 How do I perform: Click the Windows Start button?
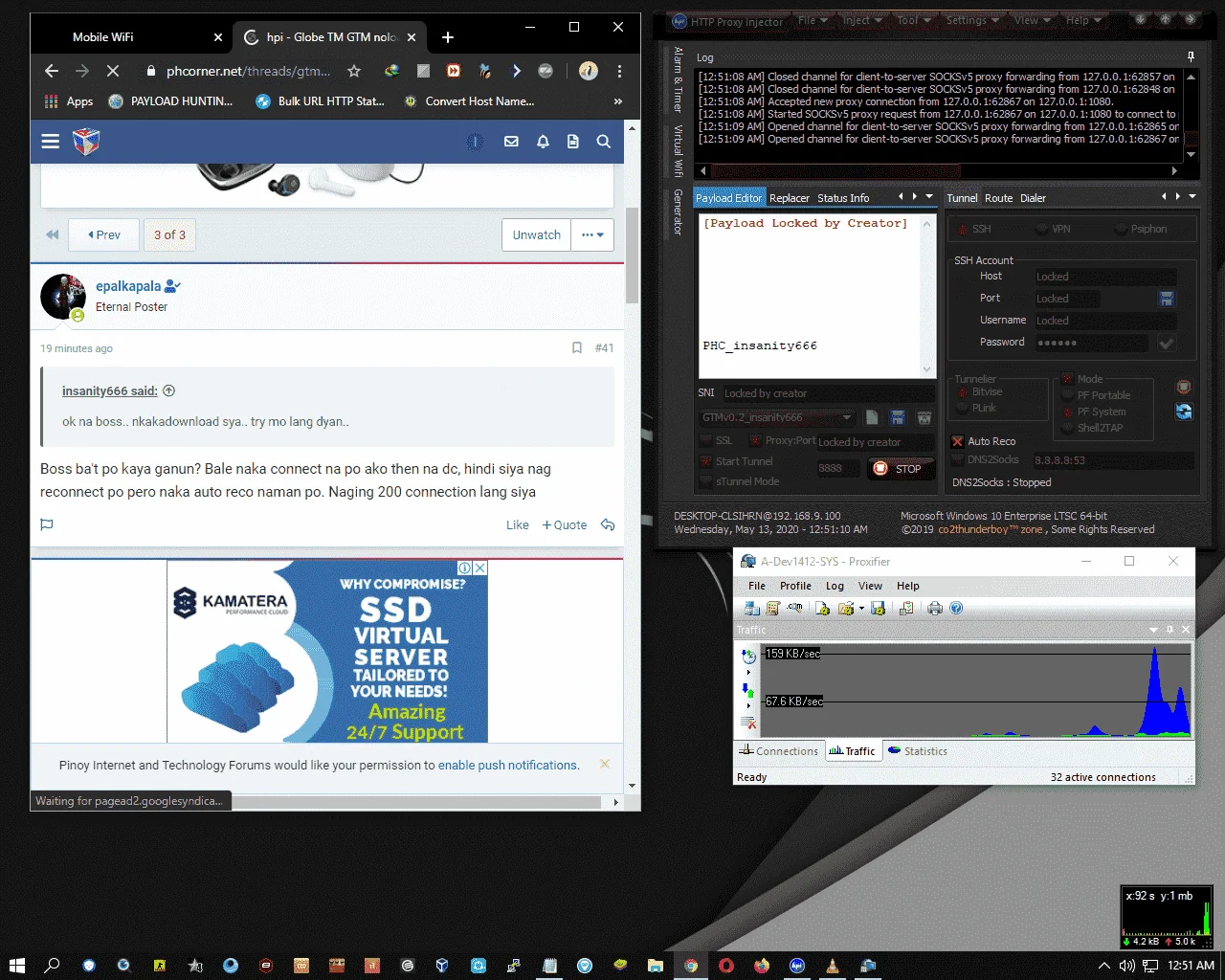coord(16,966)
